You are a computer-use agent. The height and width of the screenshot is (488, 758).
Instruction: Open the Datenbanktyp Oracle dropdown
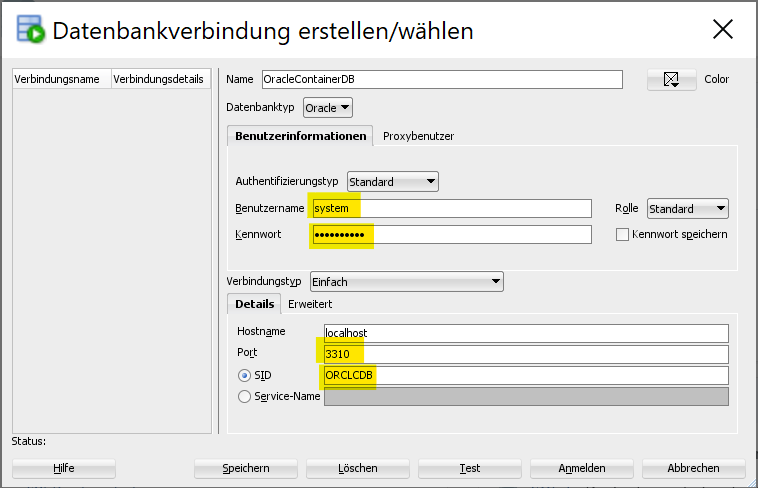click(328, 107)
